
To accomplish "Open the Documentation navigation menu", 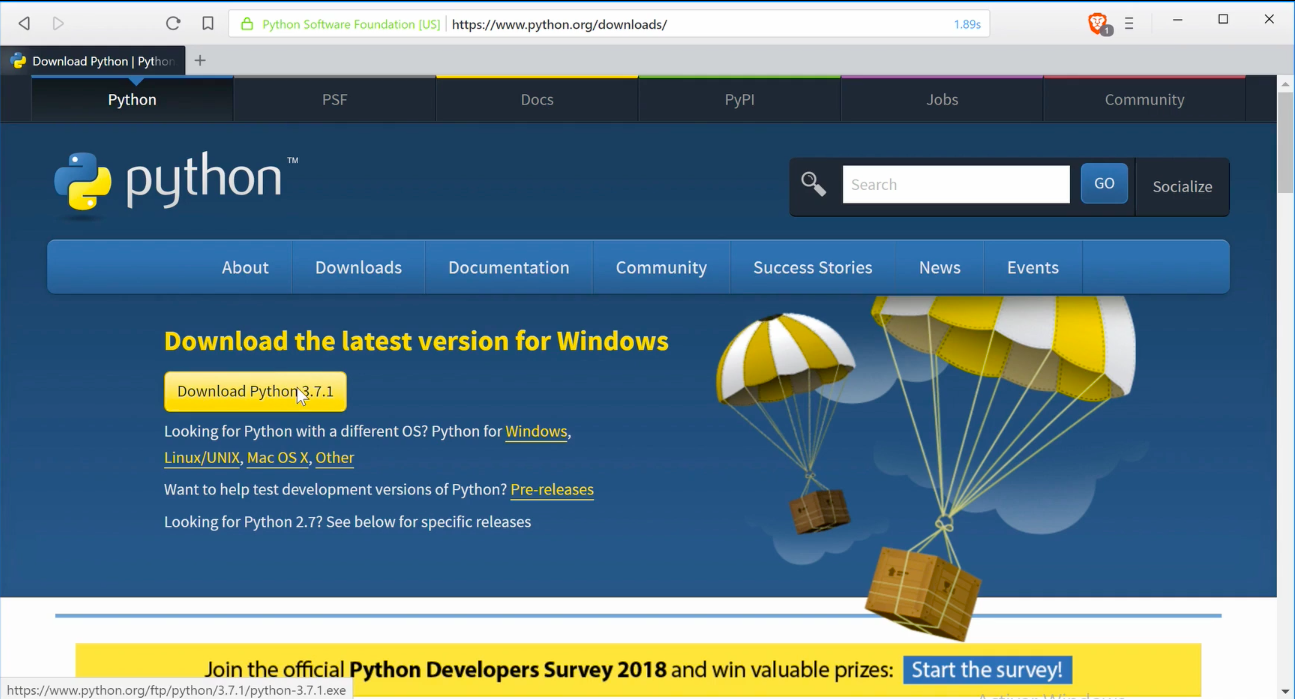I will [509, 267].
